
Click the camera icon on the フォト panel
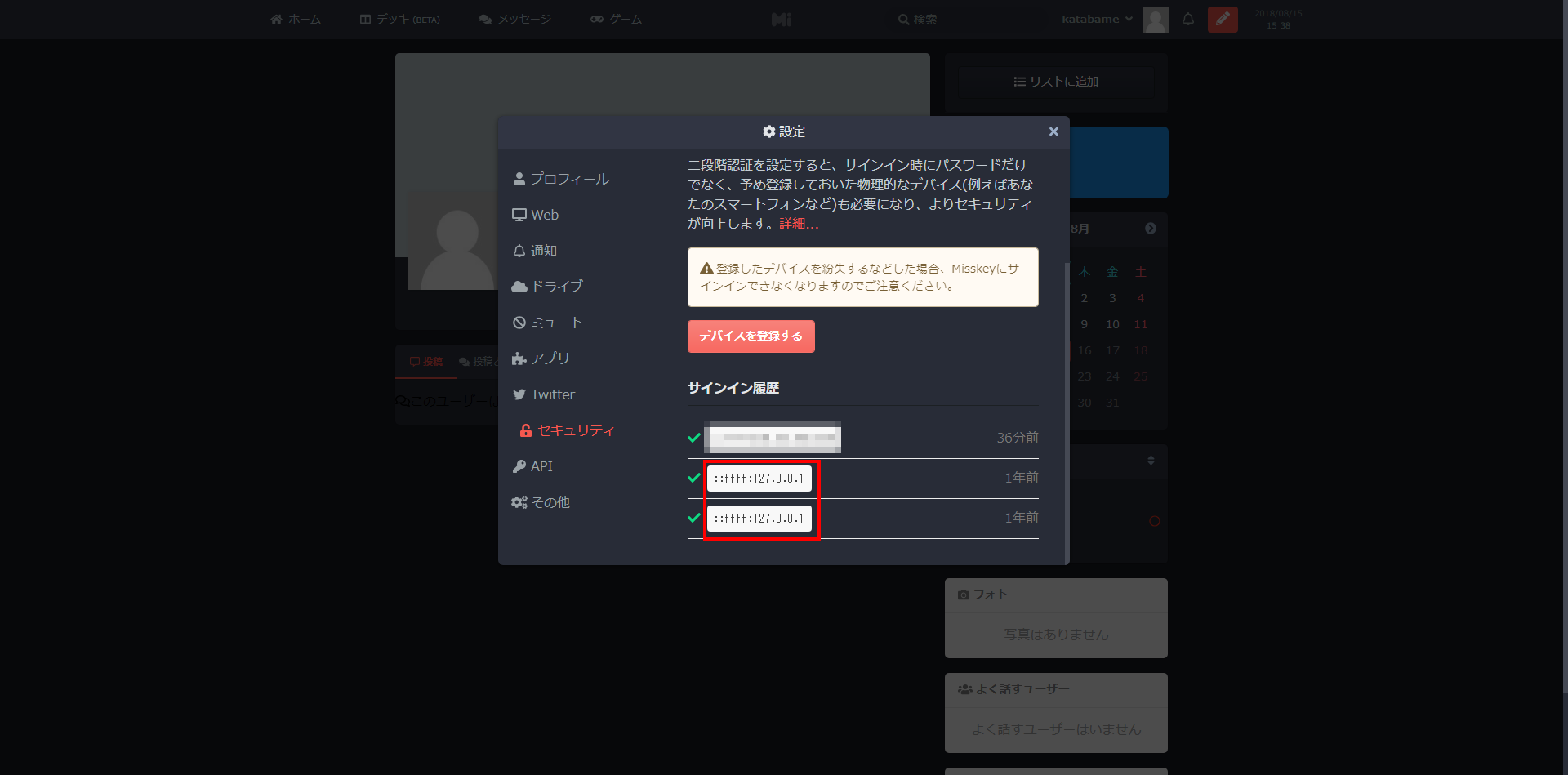(962, 595)
